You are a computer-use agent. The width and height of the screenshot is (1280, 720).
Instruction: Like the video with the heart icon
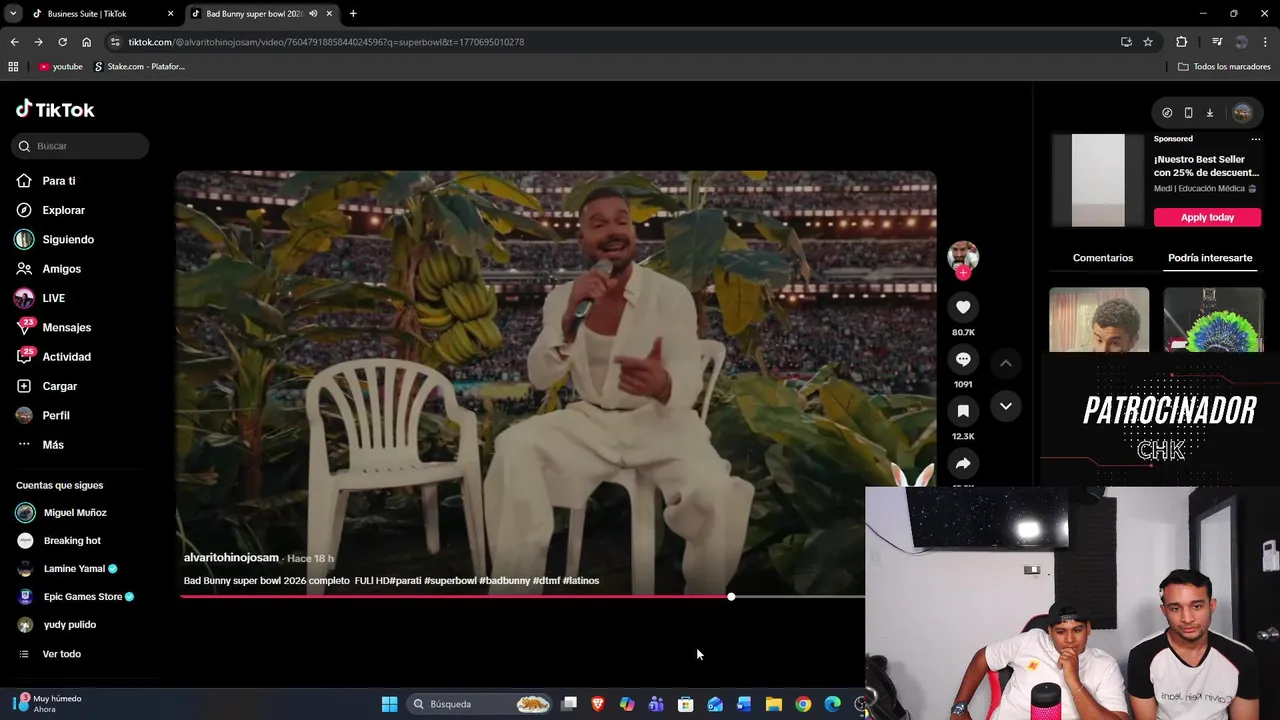click(x=963, y=307)
